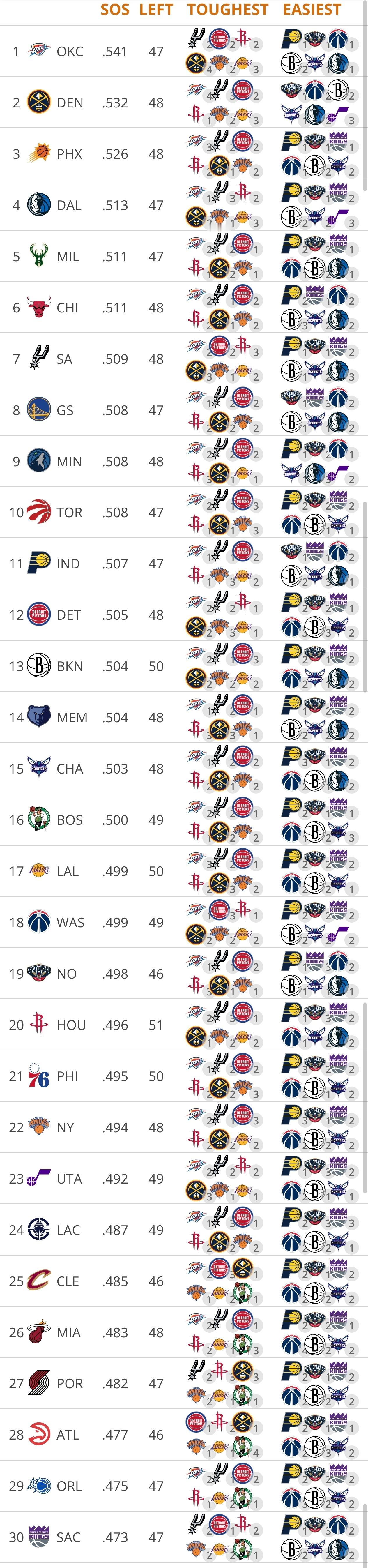
Task: Click the Bulls logo beside rank 6 CHI
Action: click(x=39, y=307)
